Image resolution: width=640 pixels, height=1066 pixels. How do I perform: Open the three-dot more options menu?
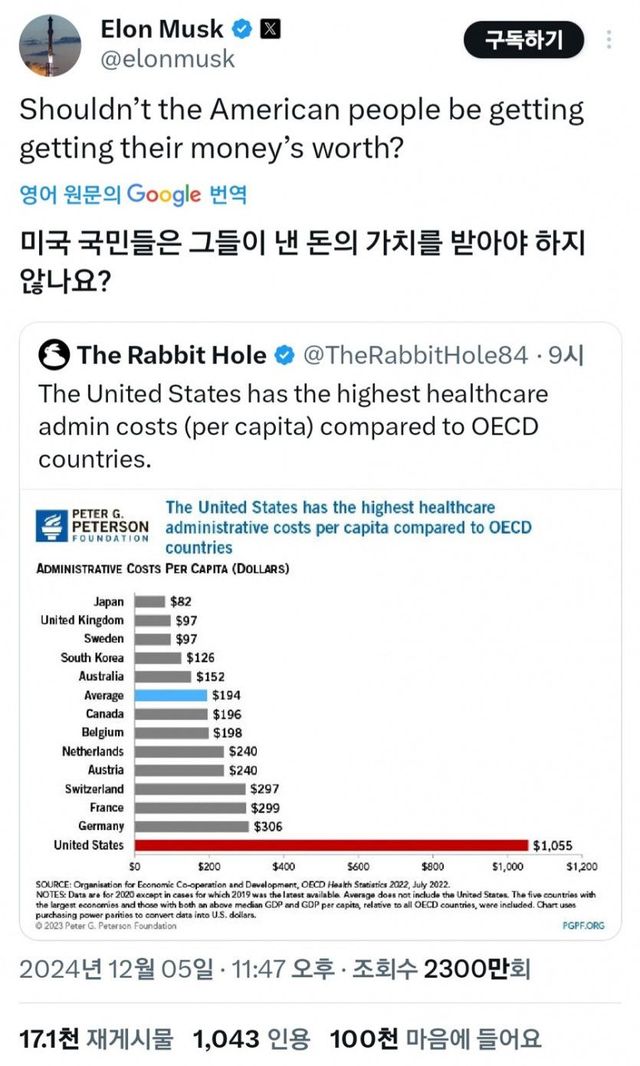coord(610,40)
